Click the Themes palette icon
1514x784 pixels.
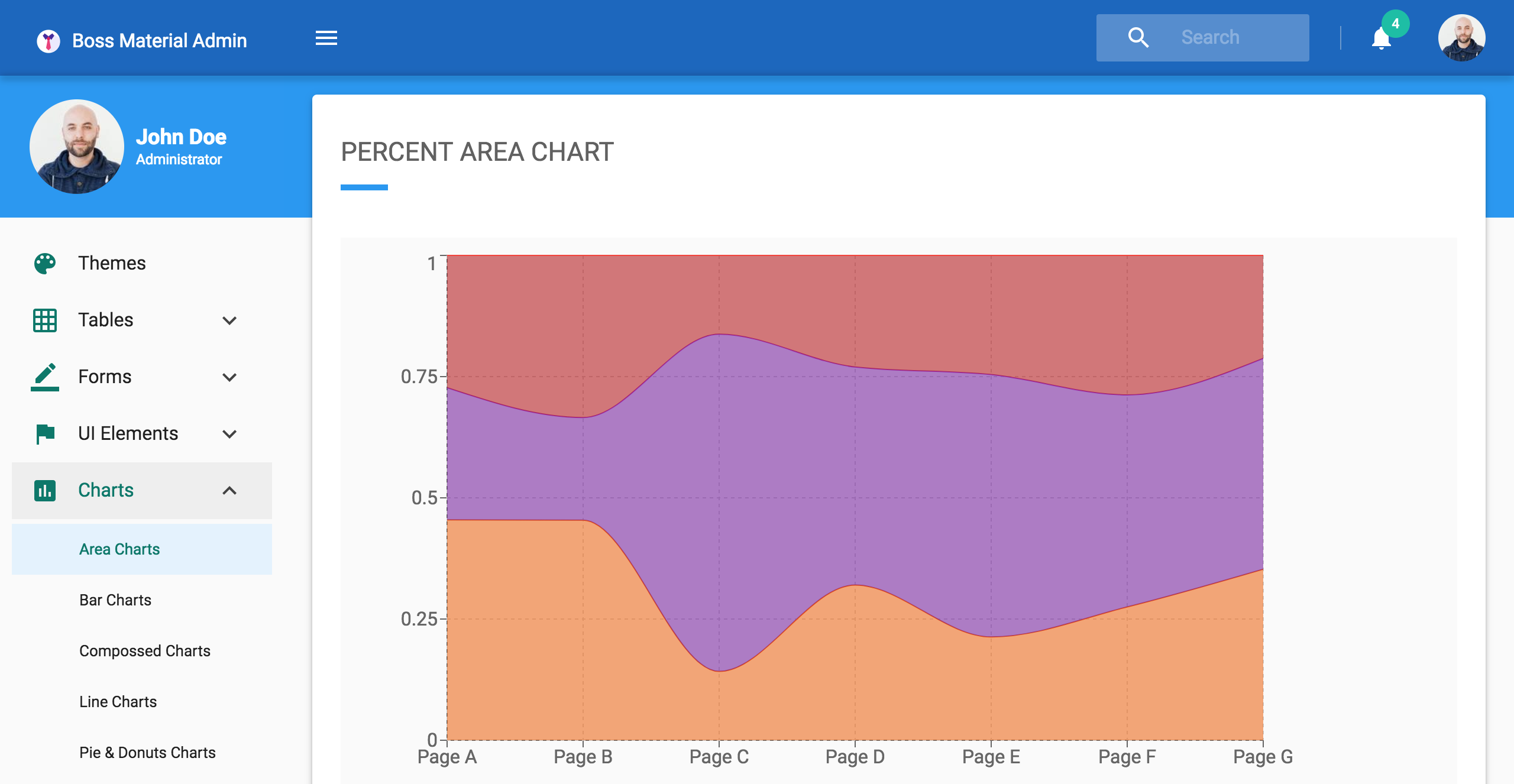45,263
